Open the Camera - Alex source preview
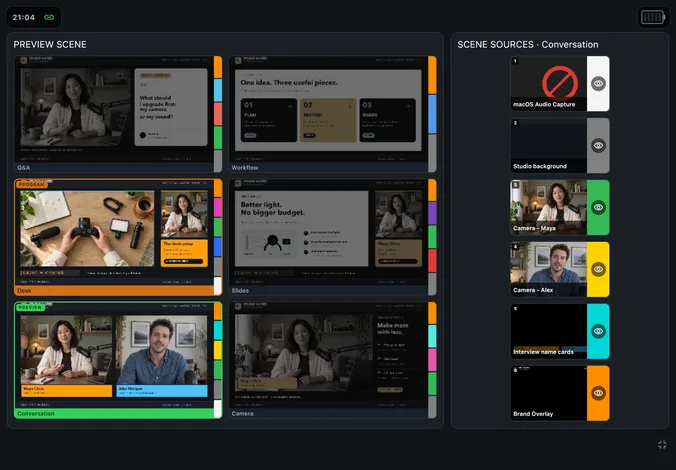The height and width of the screenshot is (470, 676). tap(548, 269)
